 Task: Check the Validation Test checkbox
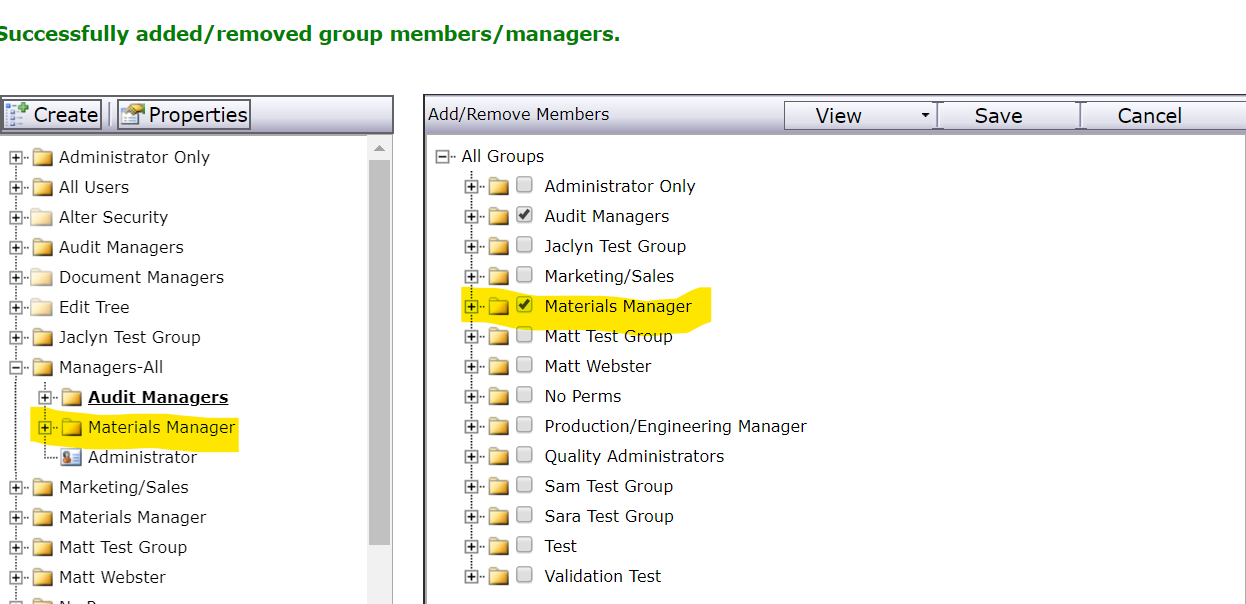tap(524, 575)
